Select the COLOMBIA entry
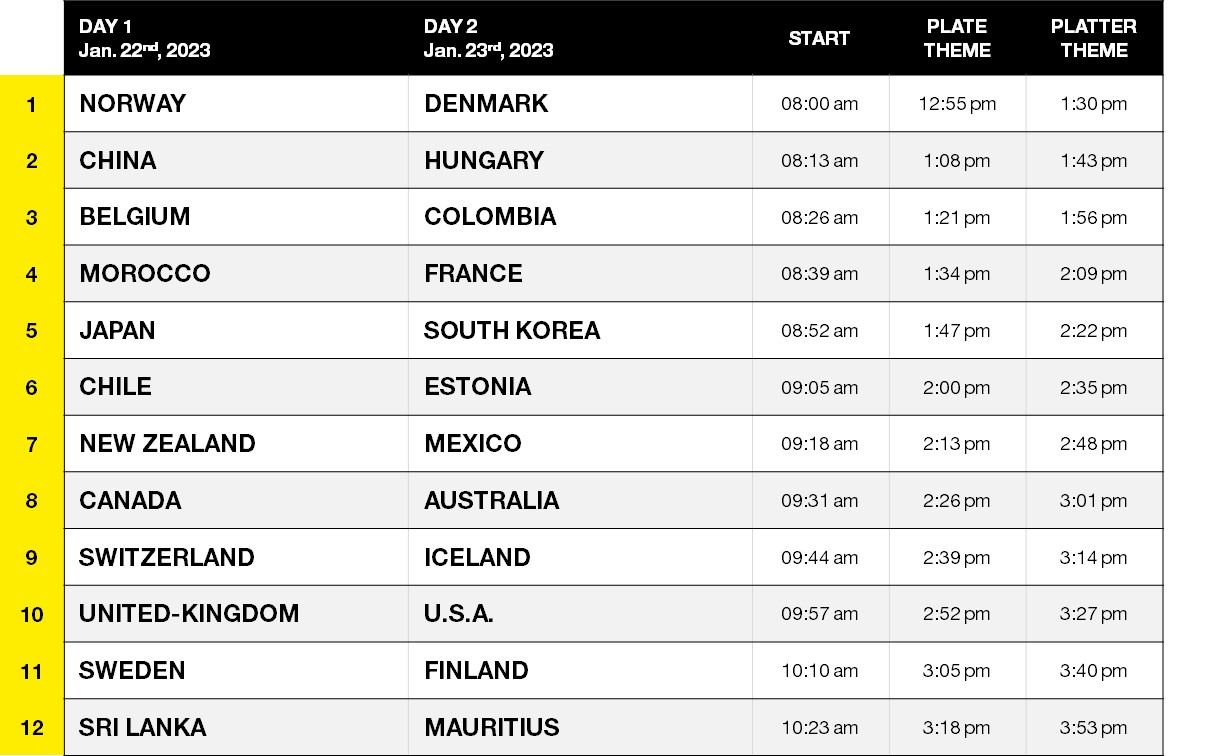The image size is (1210, 756). tap(490, 217)
